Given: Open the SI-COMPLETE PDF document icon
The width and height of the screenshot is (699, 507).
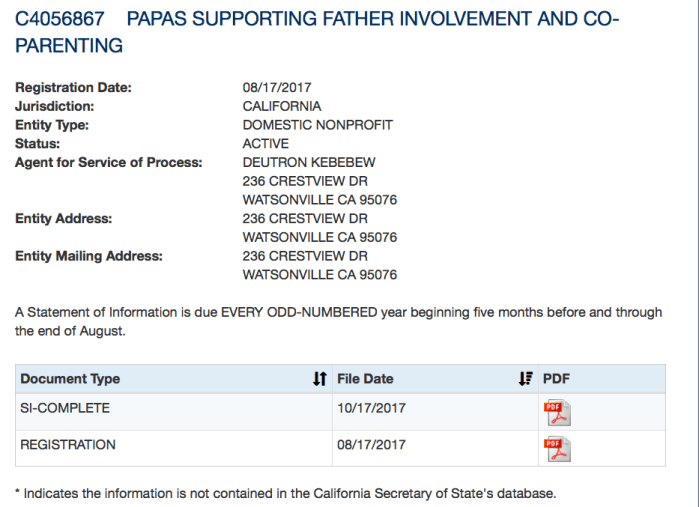Looking at the screenshot, I should click(555, 412).
